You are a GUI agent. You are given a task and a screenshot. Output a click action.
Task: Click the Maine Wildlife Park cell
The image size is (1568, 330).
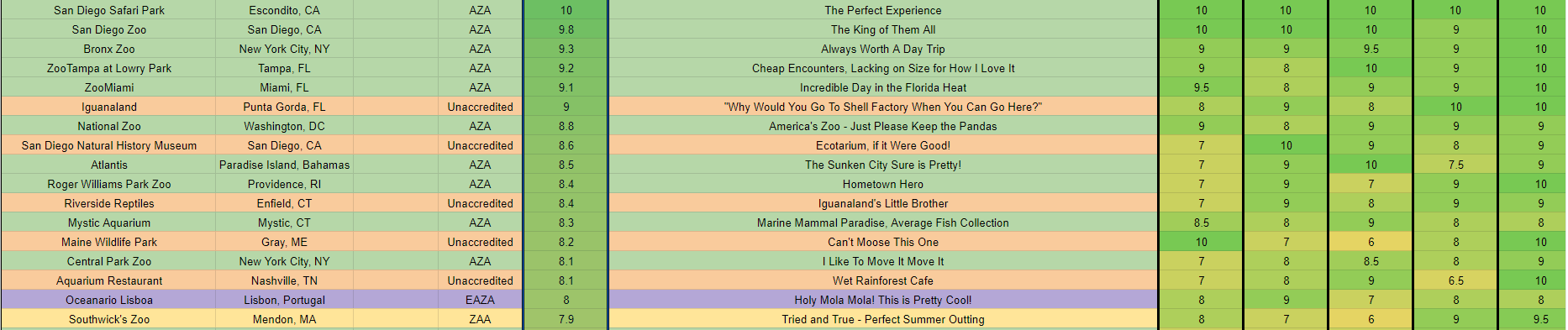(x=108, y=242)
